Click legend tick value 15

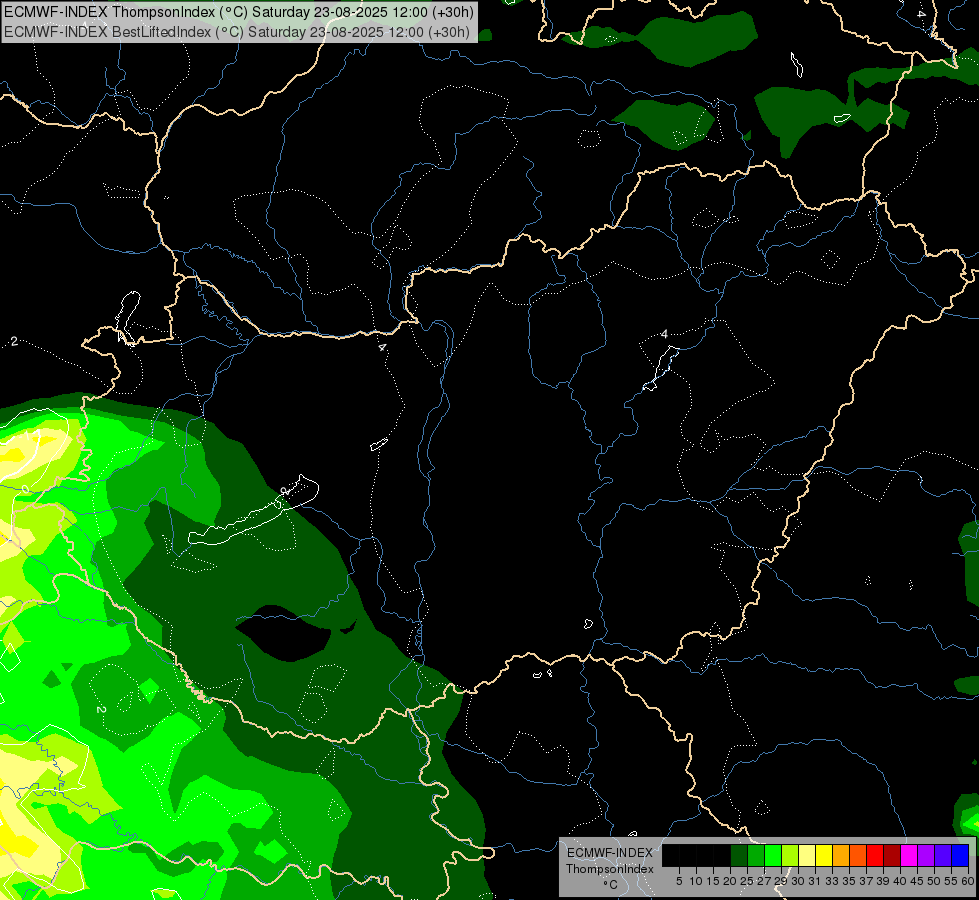pyautogui.click(x=713, y=881)
